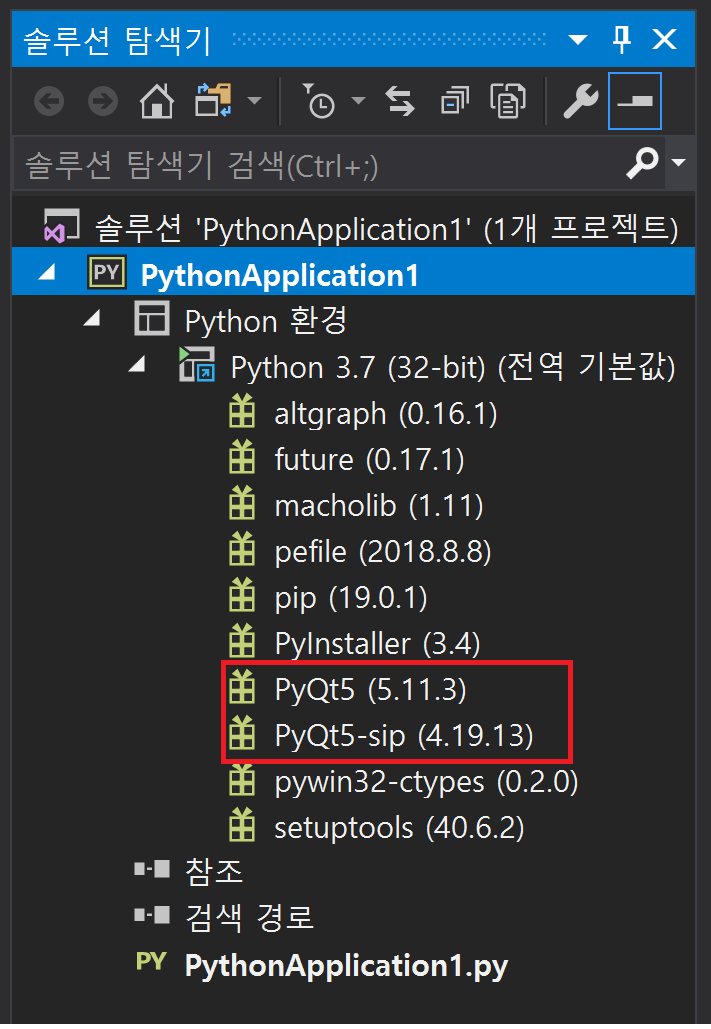Image resolution: width=711 pixels, height=1029 pixels.
Task: Select PyQt5-sip (4.19.13) package
Action: (x=404, y=736)
